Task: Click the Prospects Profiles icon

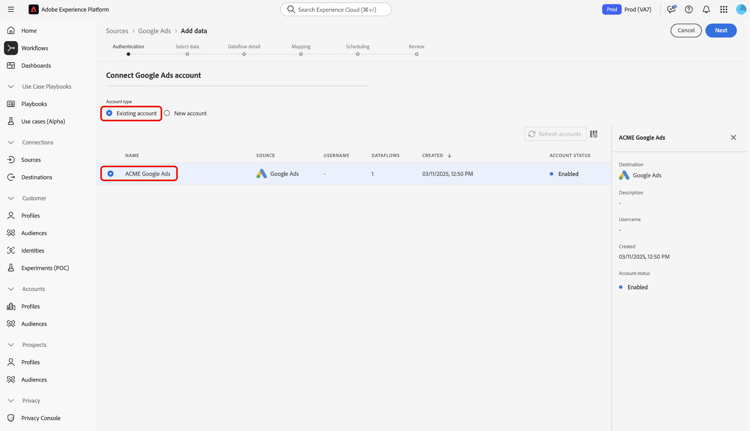Action: [11, 362]
